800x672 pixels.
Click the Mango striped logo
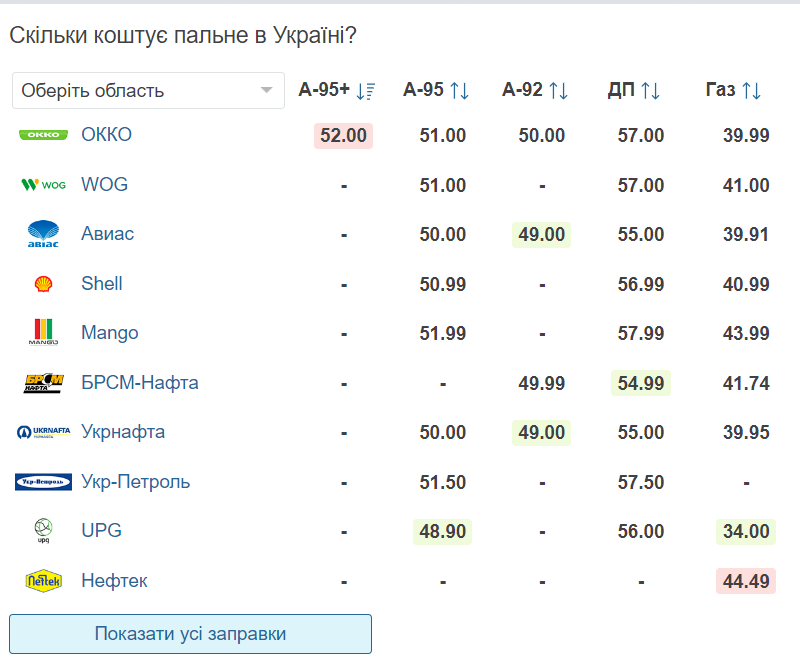(43, 333)
